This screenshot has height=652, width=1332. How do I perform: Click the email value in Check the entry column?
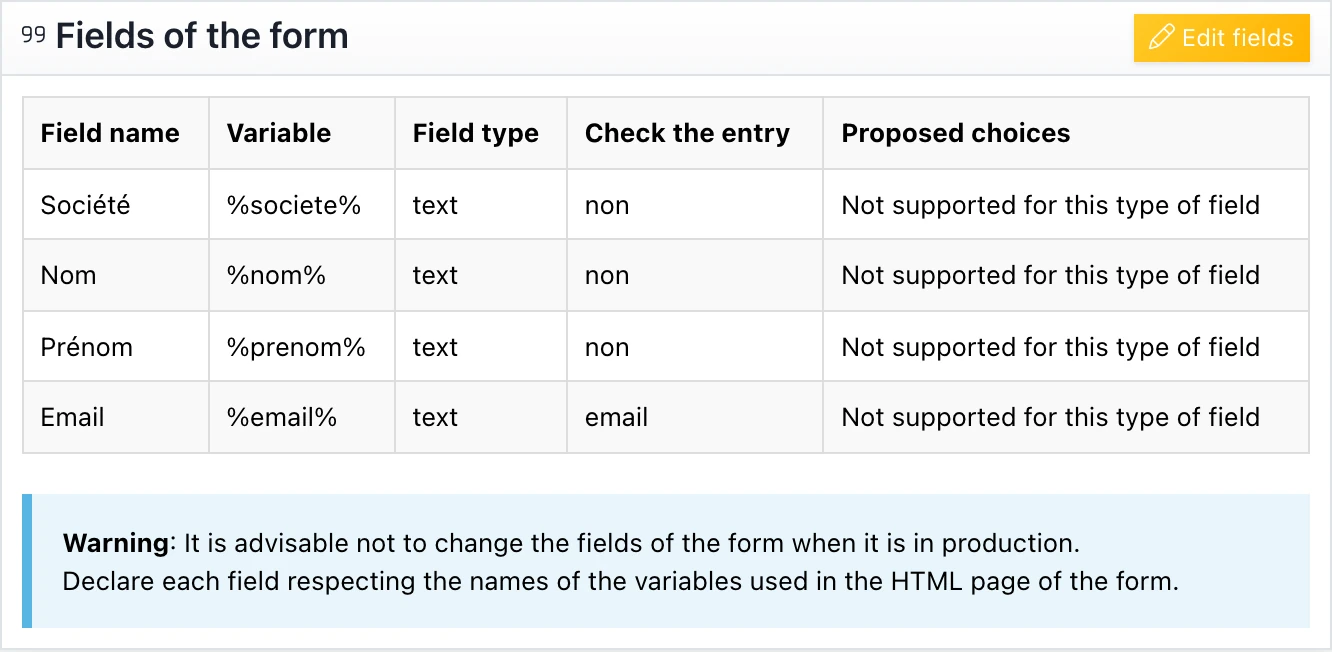pyautogui.click(x=616, y=417)
